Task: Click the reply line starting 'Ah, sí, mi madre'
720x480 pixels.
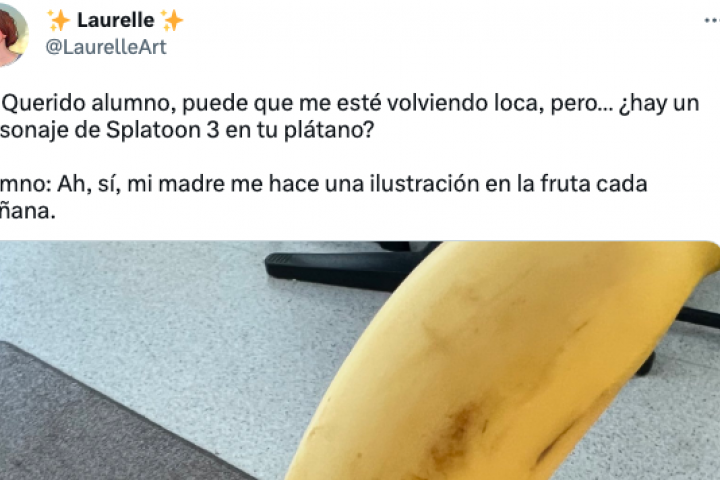Action: 352,184
